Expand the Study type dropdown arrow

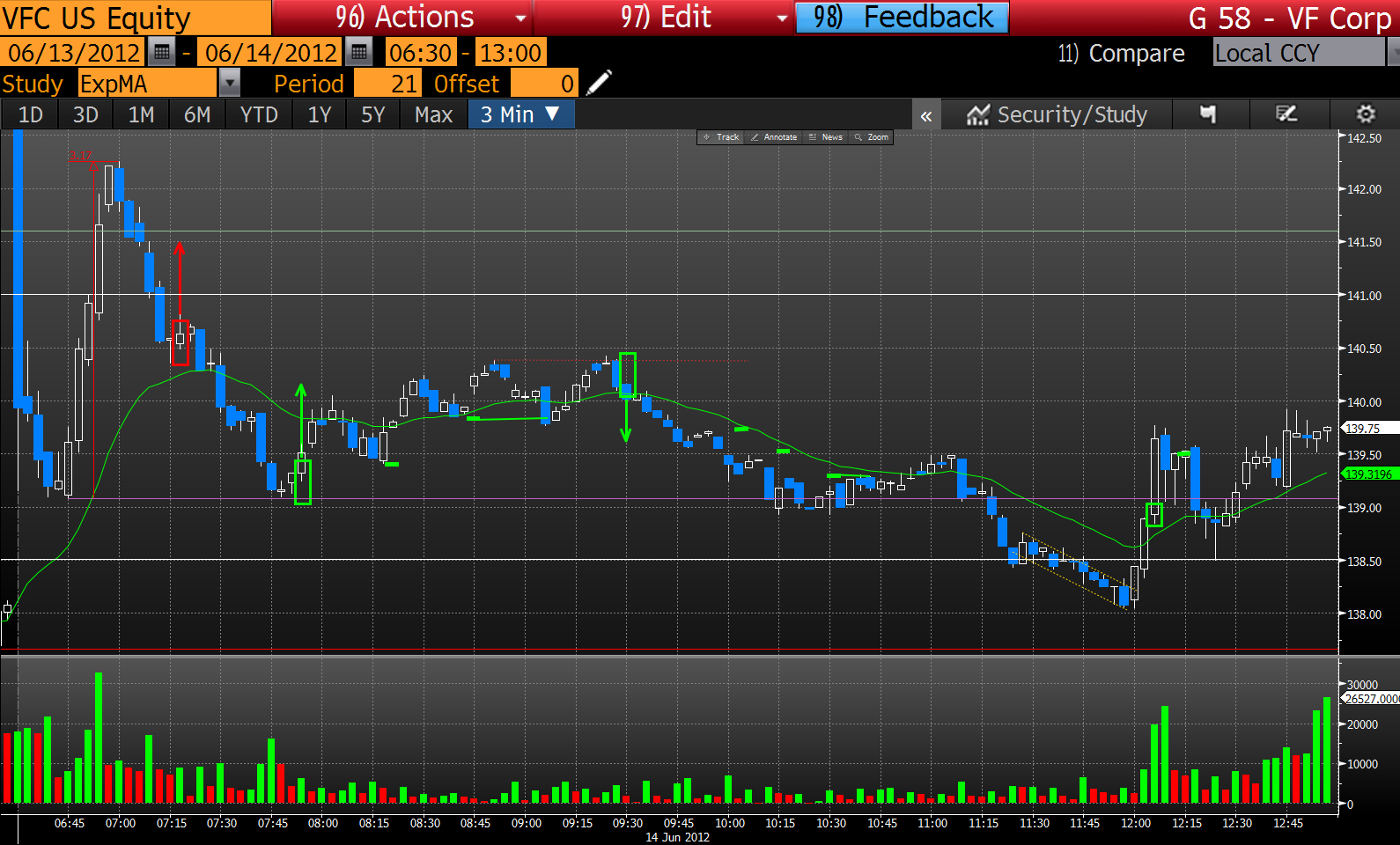[x=229, y=84]
